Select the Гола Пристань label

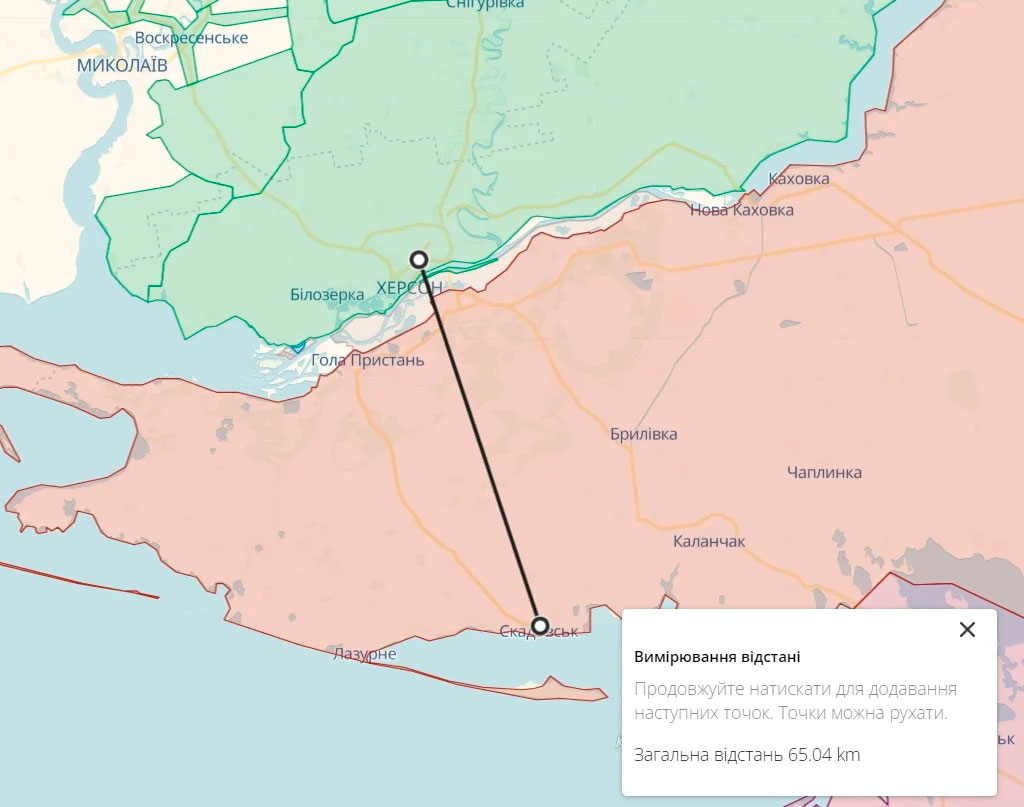[x=368, y=360]
